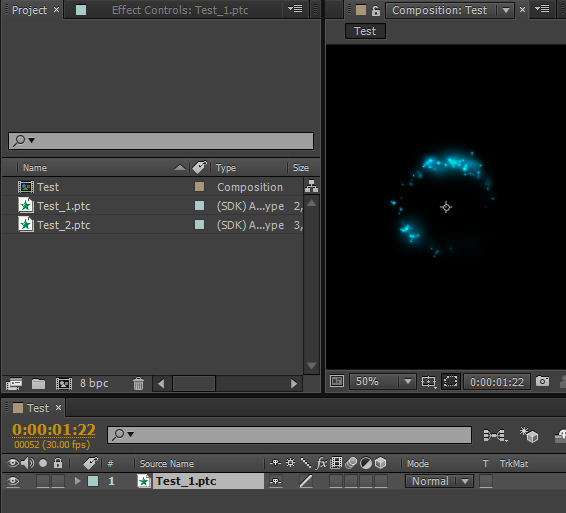Click the new composition icon
566x513 pixels.
64,383
